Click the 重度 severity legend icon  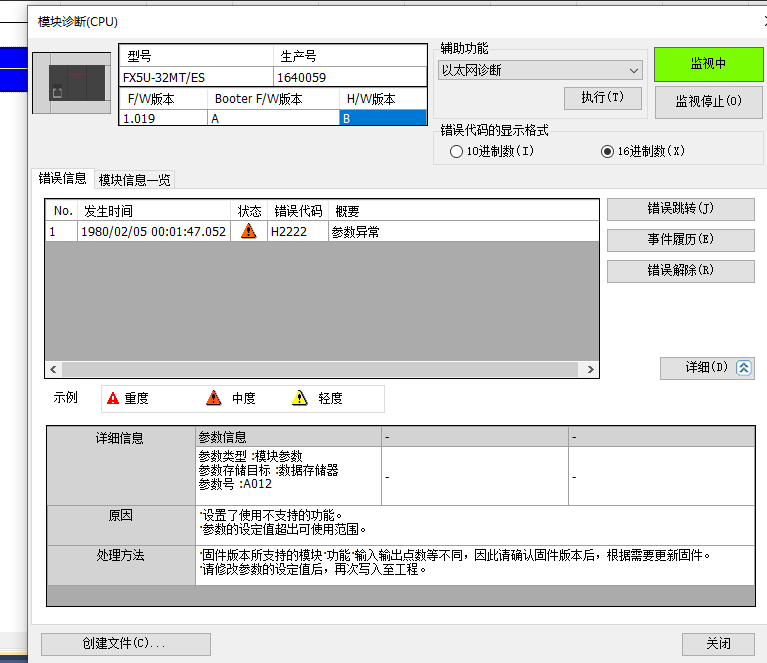point(113,398)
